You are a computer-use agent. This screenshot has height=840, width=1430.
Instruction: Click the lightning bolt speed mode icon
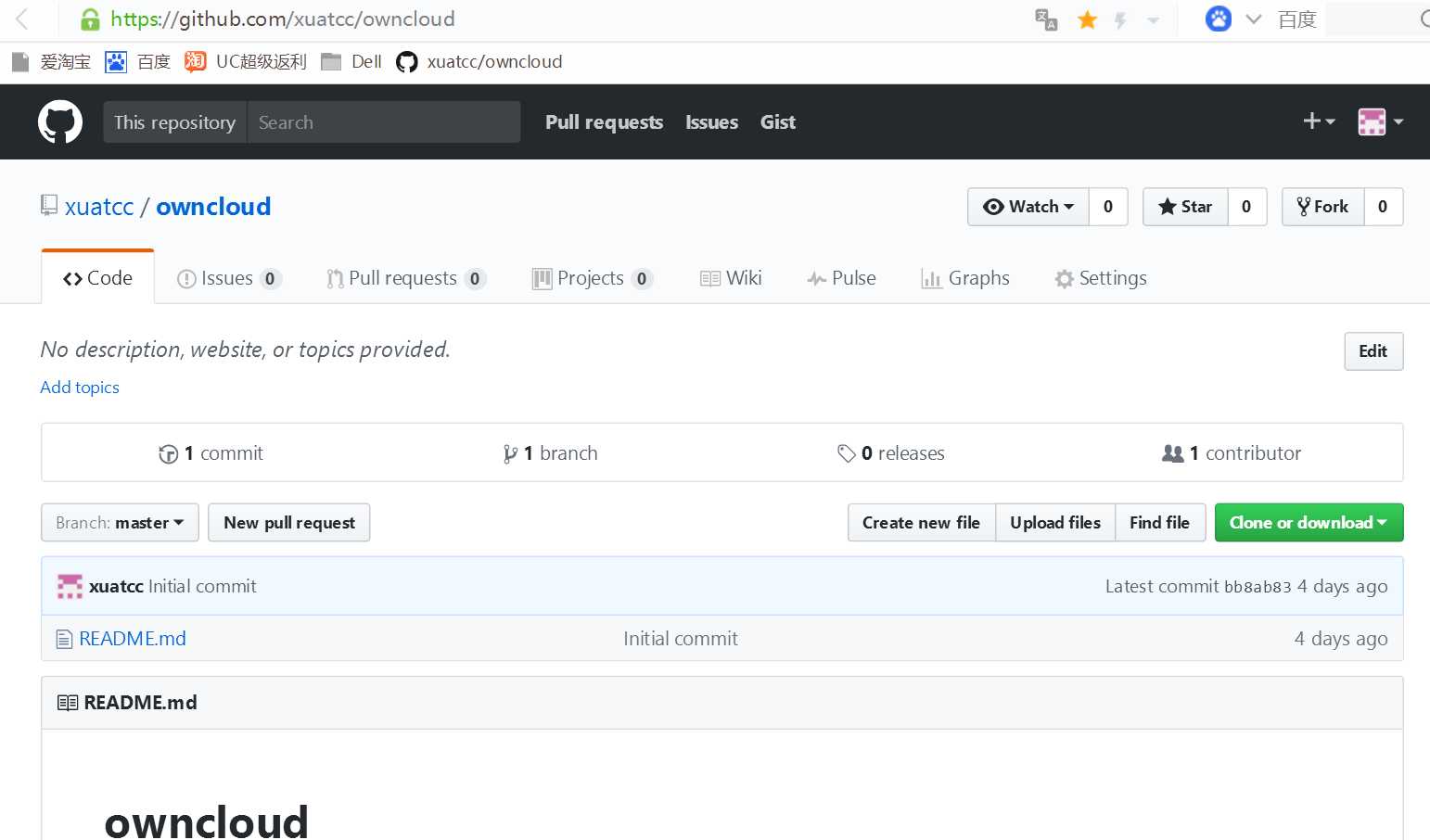point(1120,19)
